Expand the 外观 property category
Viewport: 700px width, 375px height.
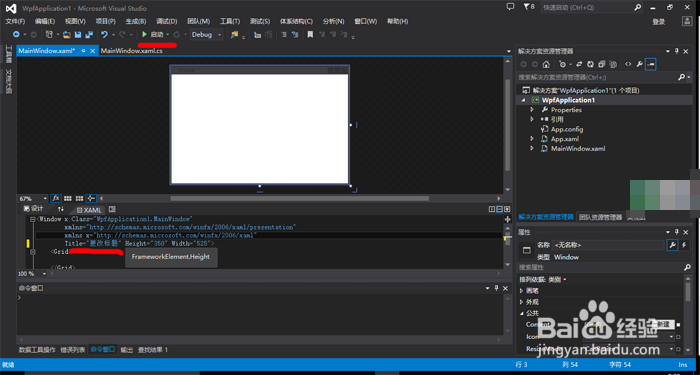[521, 302]
